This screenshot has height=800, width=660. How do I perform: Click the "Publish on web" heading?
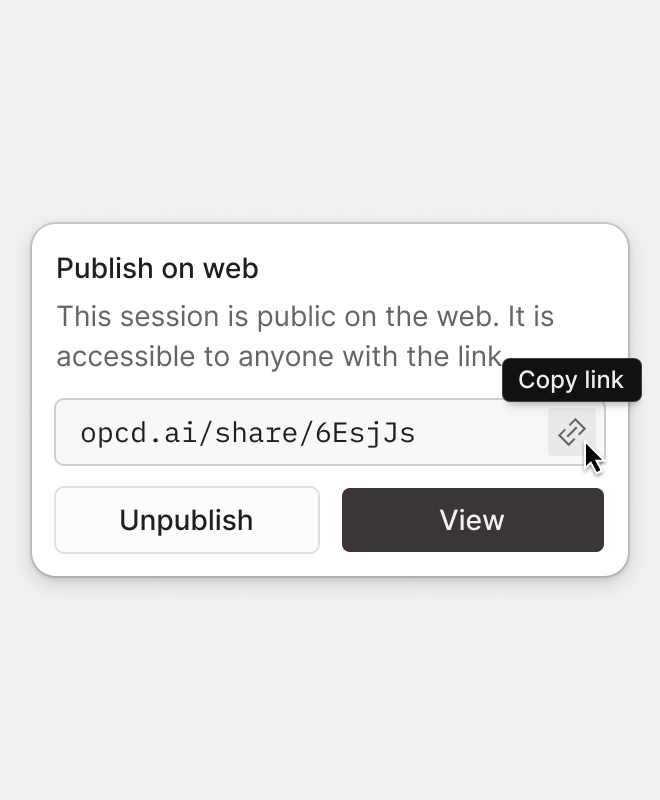[x=157, y=268]
